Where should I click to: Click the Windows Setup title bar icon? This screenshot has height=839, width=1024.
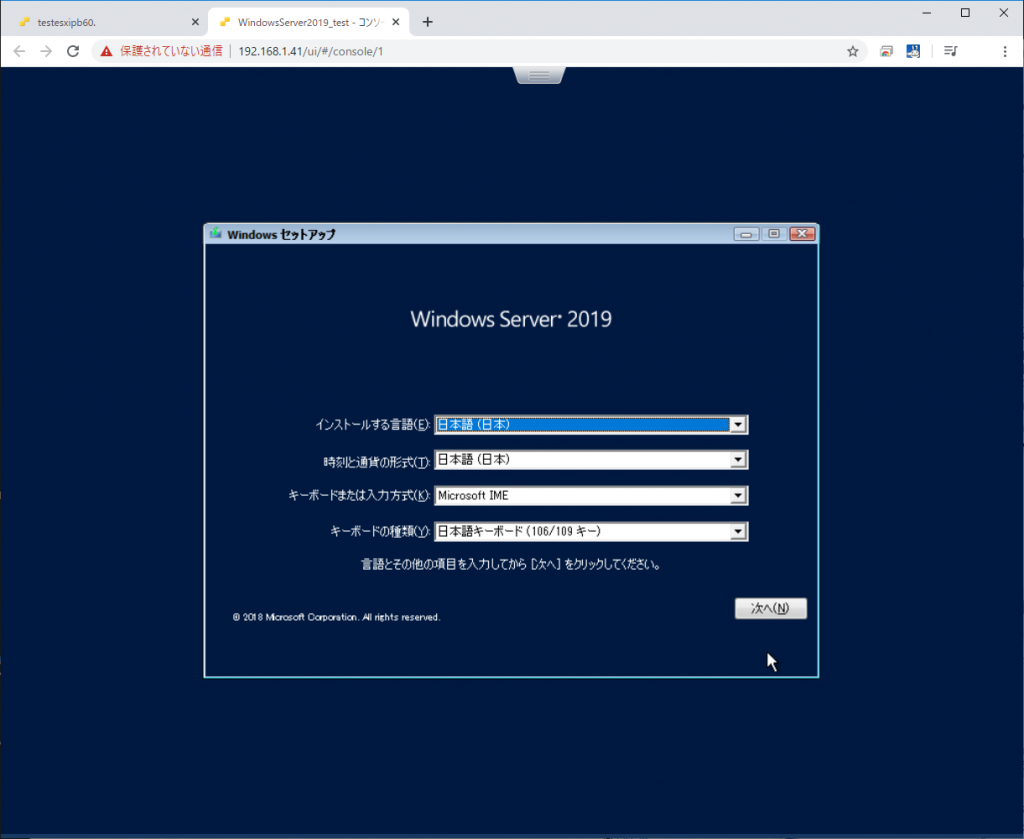(216, 233)
